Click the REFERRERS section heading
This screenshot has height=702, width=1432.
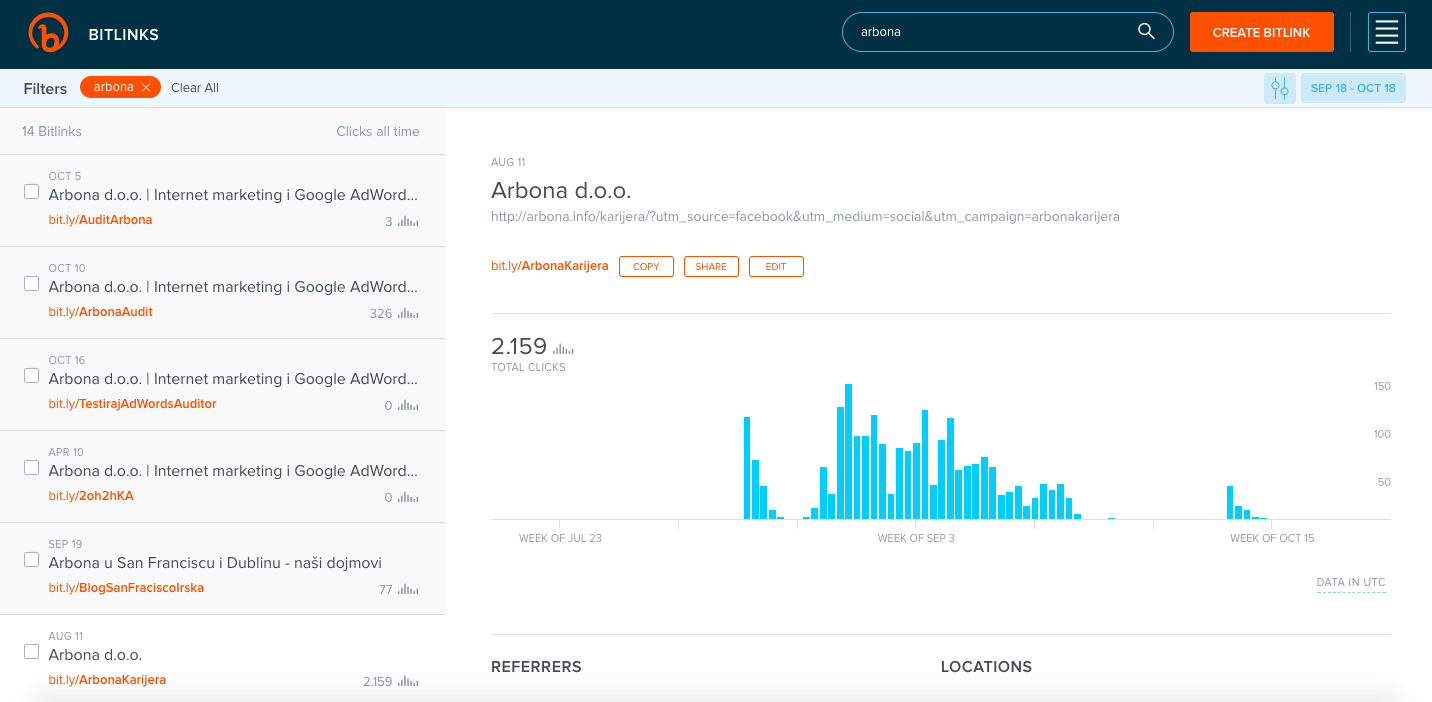point(536,667)
